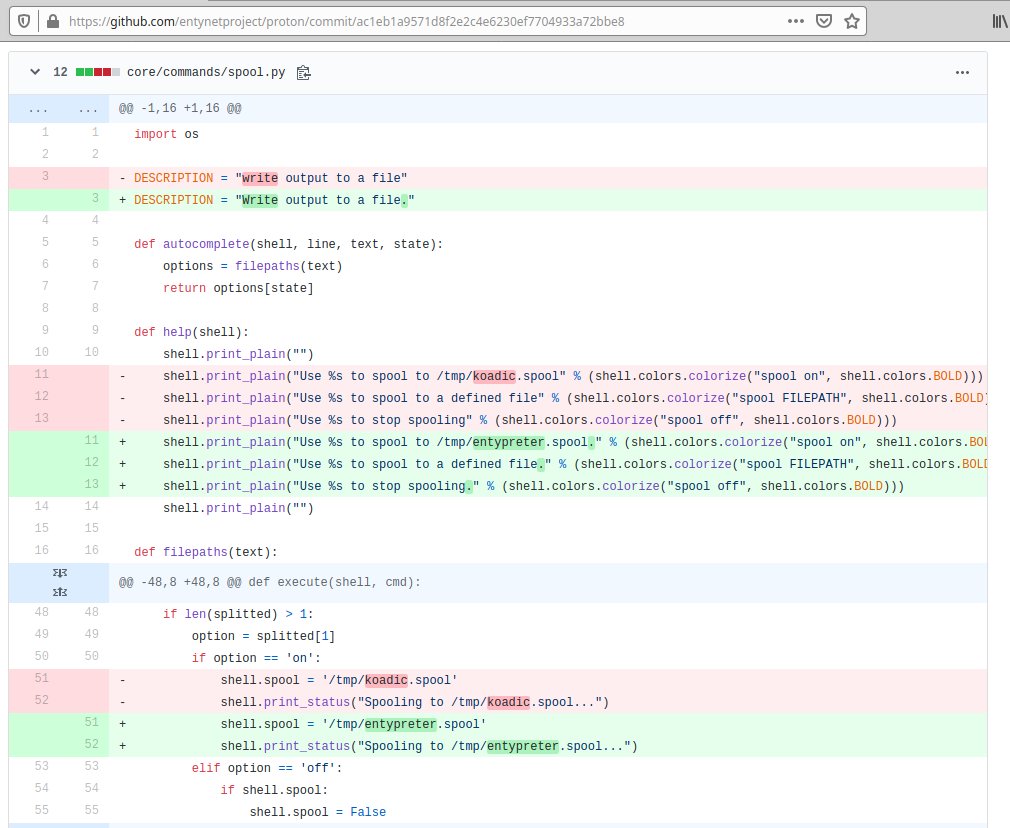Screen dimensions: 1010x828
Task: Click the tracking protection shield icon
Action: pyautogui.click(x=24, y=21)
